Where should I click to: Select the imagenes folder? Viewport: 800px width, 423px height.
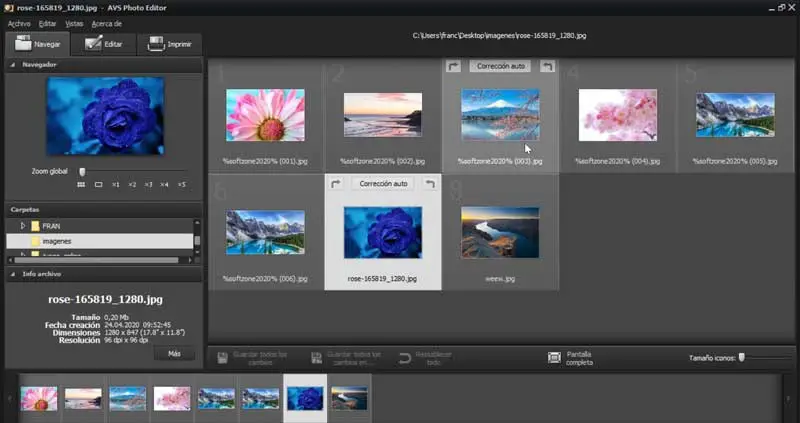coord(100,241)
